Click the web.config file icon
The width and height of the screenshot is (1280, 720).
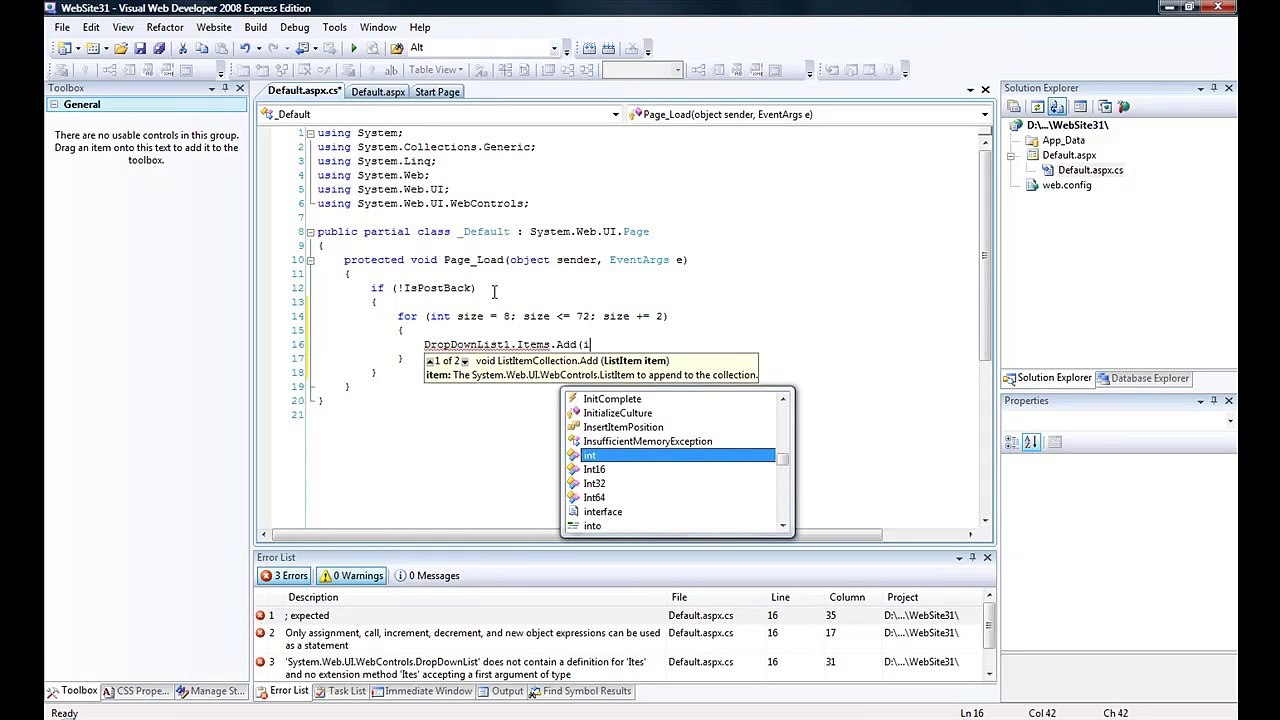click(x=1034, y=185)
